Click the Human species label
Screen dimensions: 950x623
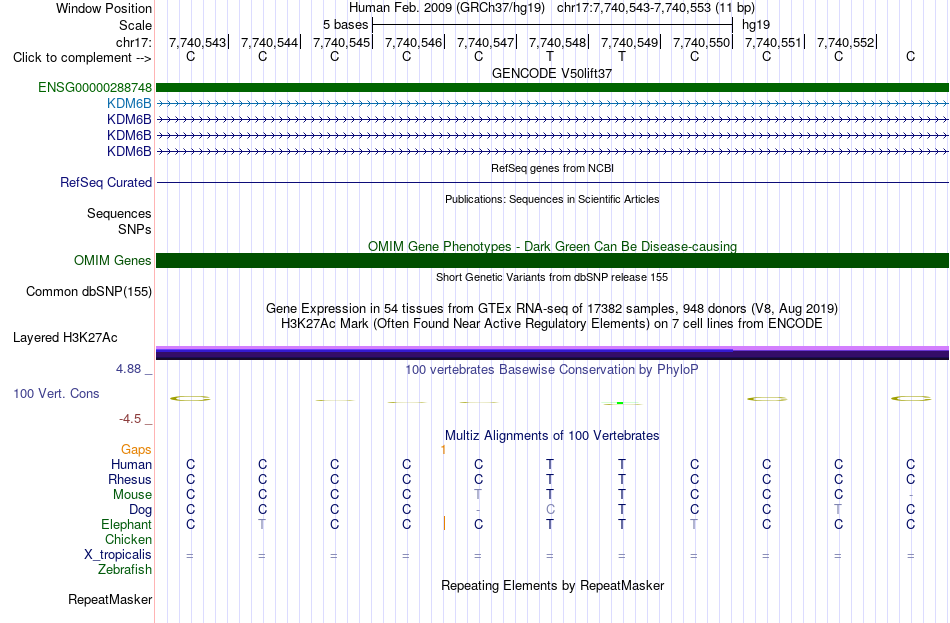pyautogui.click(x=131, y=465)
